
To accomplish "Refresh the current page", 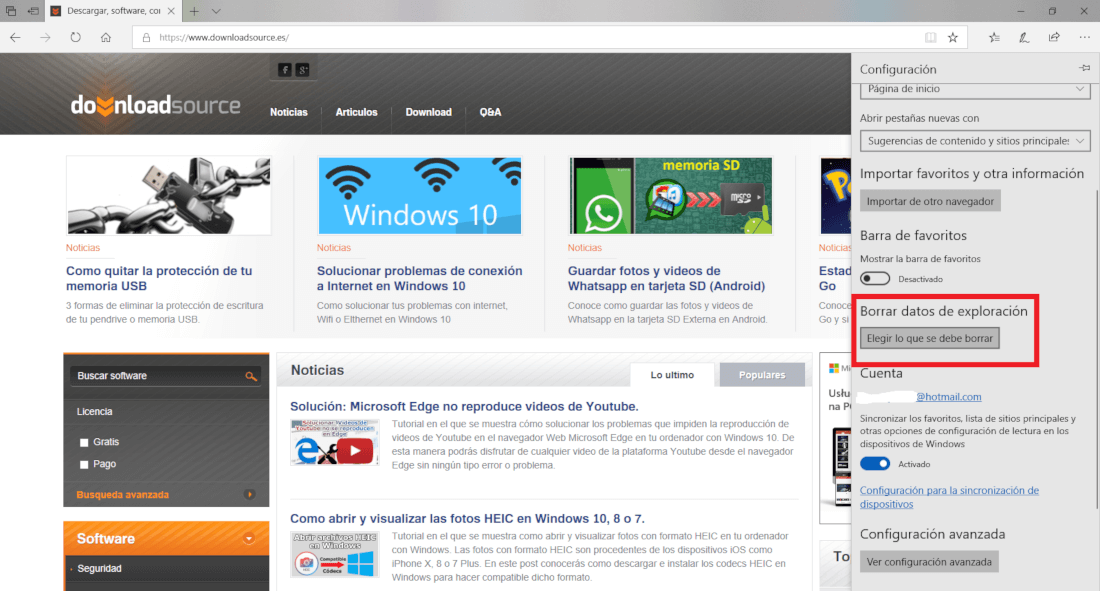I will click(76, 37).
